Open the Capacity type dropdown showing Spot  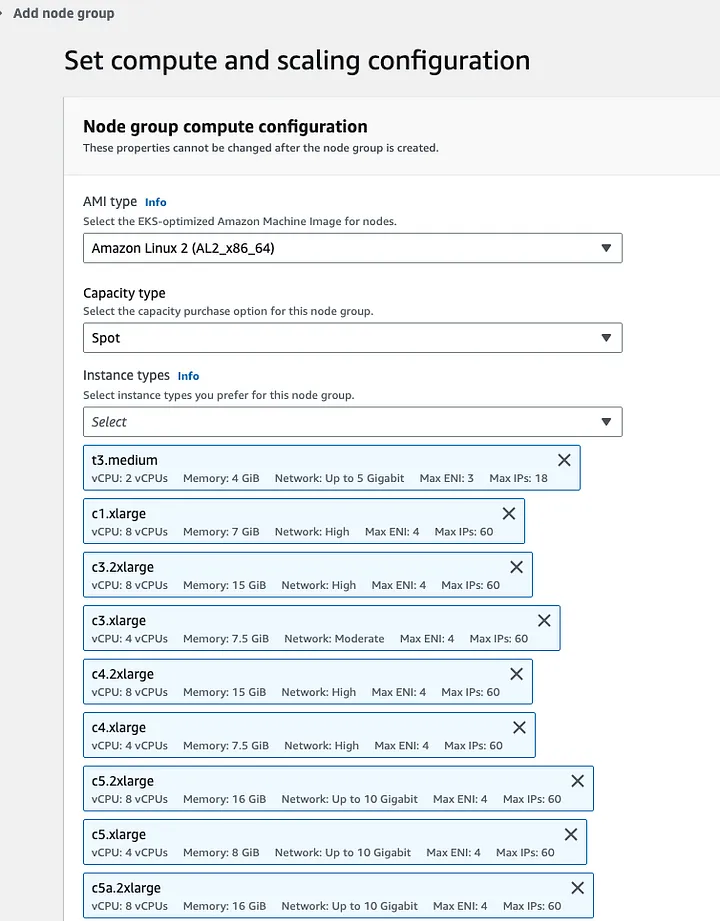pos(352,338)
